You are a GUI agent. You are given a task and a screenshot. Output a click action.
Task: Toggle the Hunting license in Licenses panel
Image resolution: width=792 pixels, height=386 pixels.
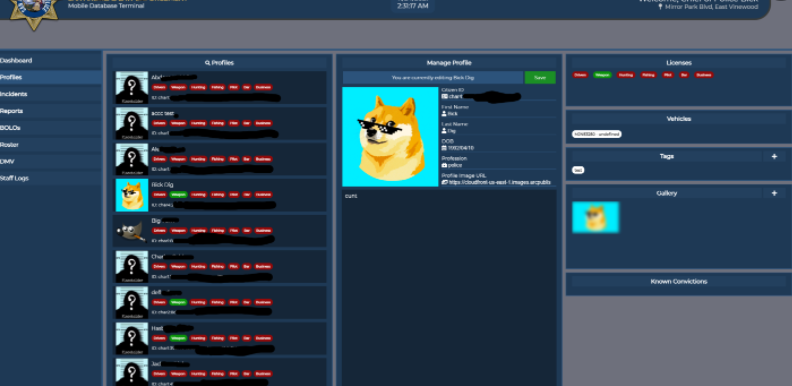pos(626,75)
